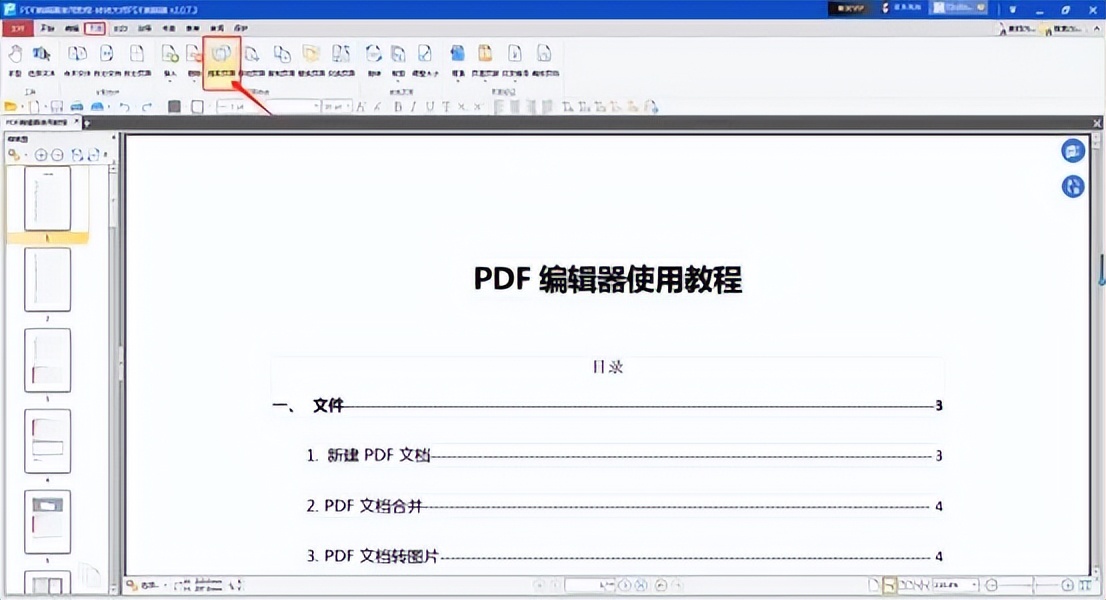Toggle Italic formatting button
The width and height of the screenshot is (1106, 600).
coord(413,106)
